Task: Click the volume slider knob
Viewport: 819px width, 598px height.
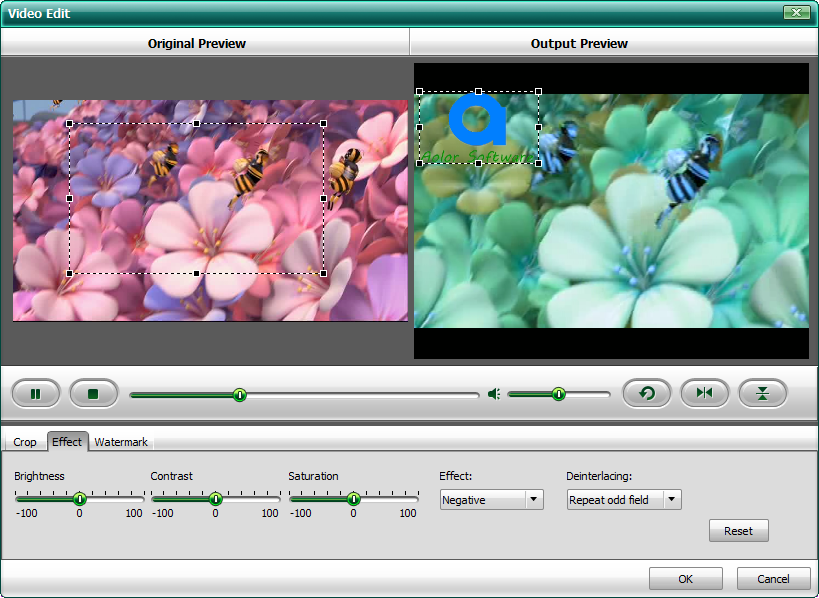Action: [x=558, y=394]
